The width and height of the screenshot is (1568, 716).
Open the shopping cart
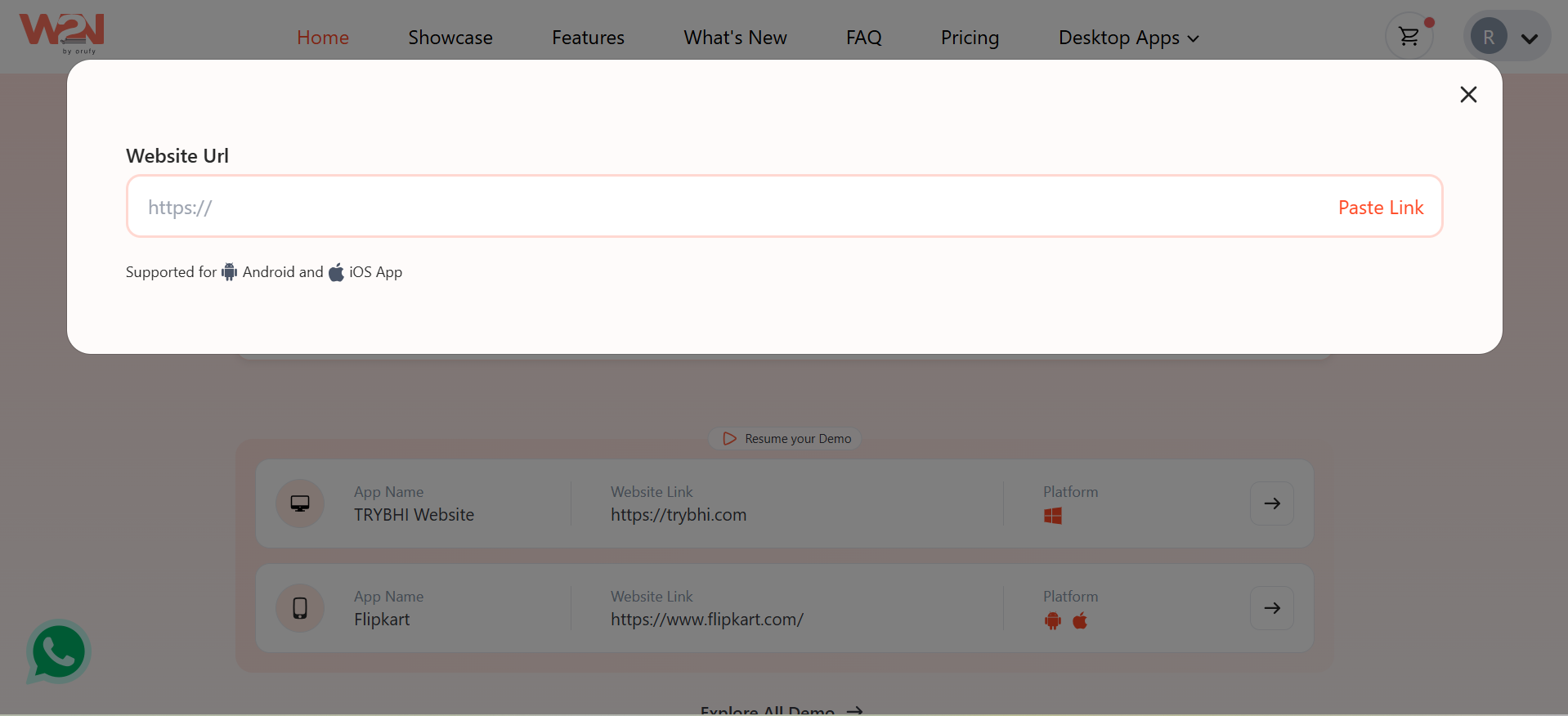(1409, 37)
